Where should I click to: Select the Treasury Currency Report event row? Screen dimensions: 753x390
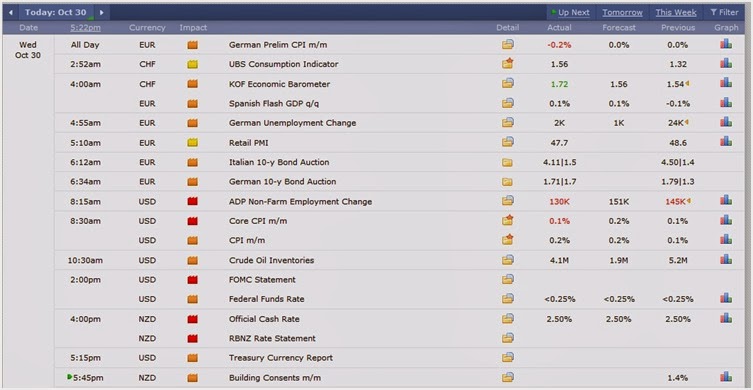click(x=402, y=358)
